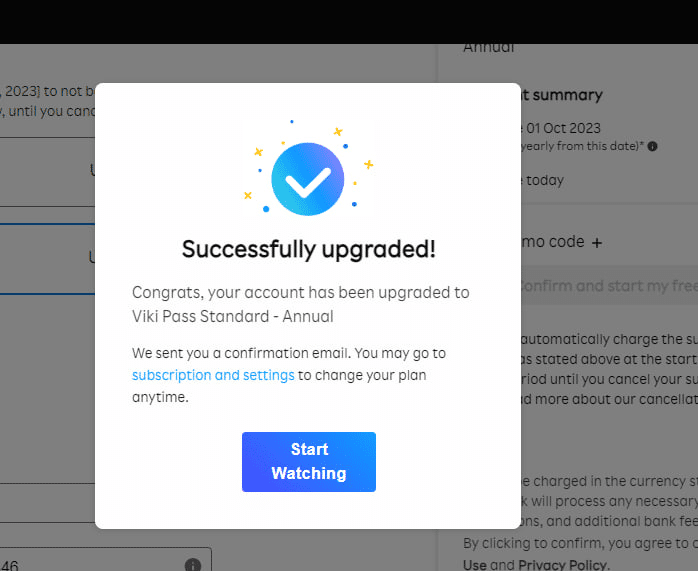Click the Start Watching button
The height and width of the screenshot is (571, 698).
308,461
